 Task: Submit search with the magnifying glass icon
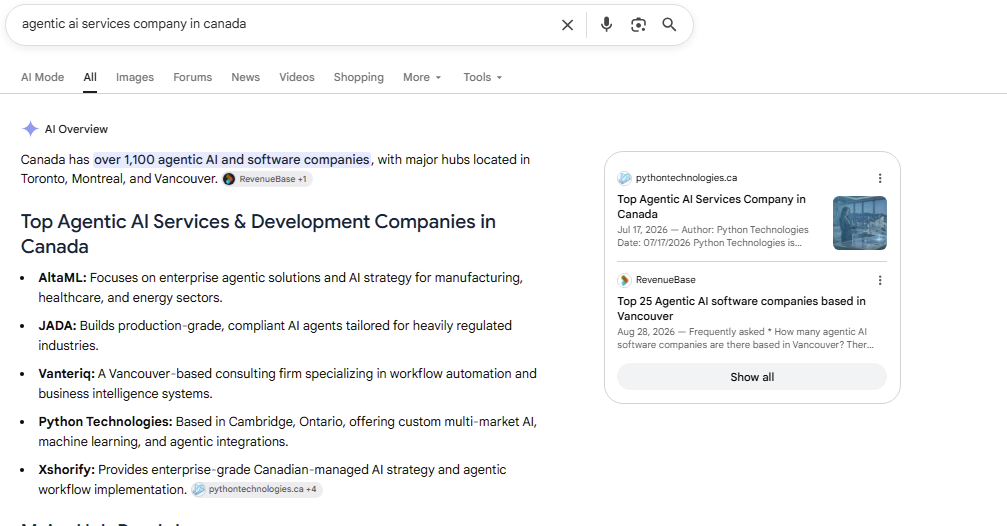click(669, 24)
